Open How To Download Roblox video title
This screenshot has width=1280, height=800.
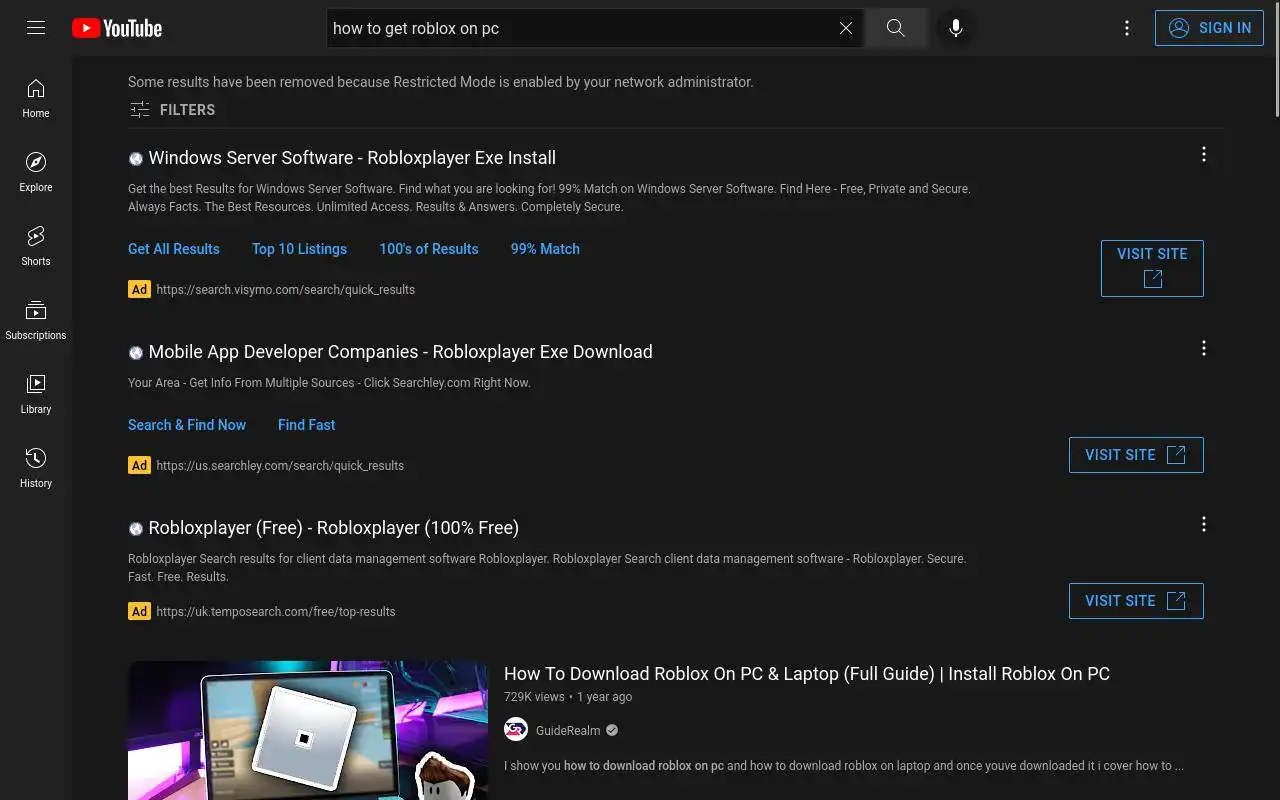point(807,674)
